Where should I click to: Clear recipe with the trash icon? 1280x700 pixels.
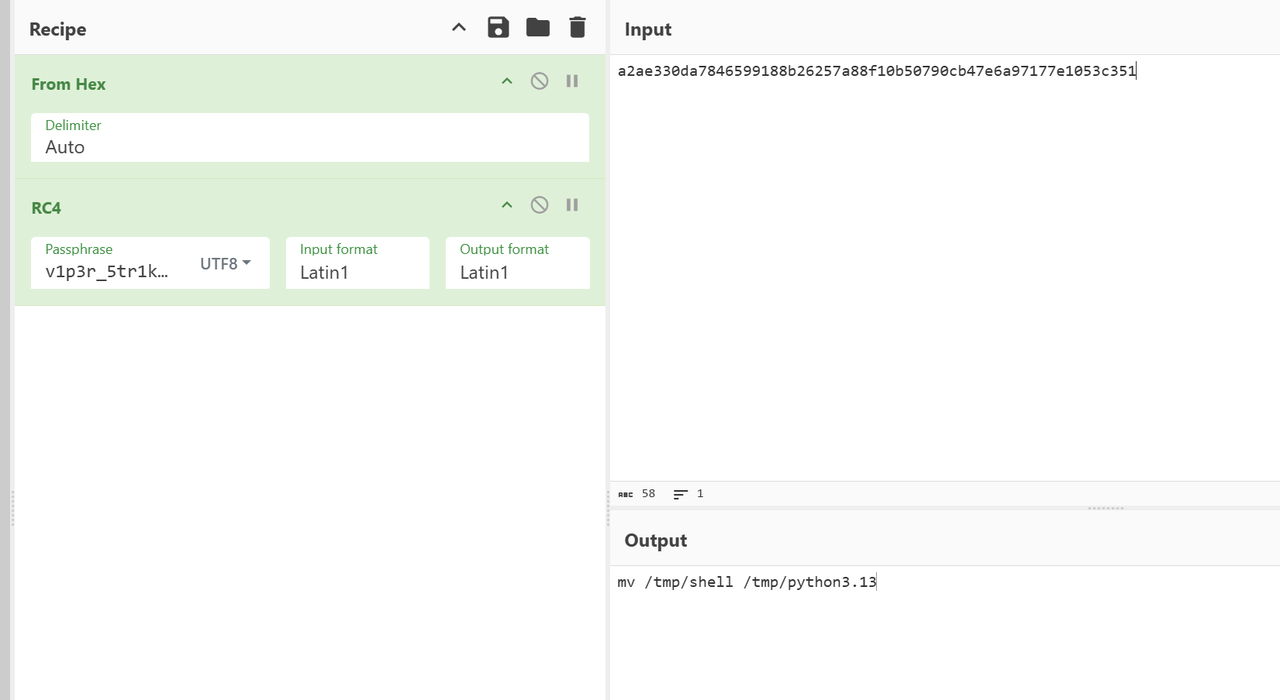[577, 28]
